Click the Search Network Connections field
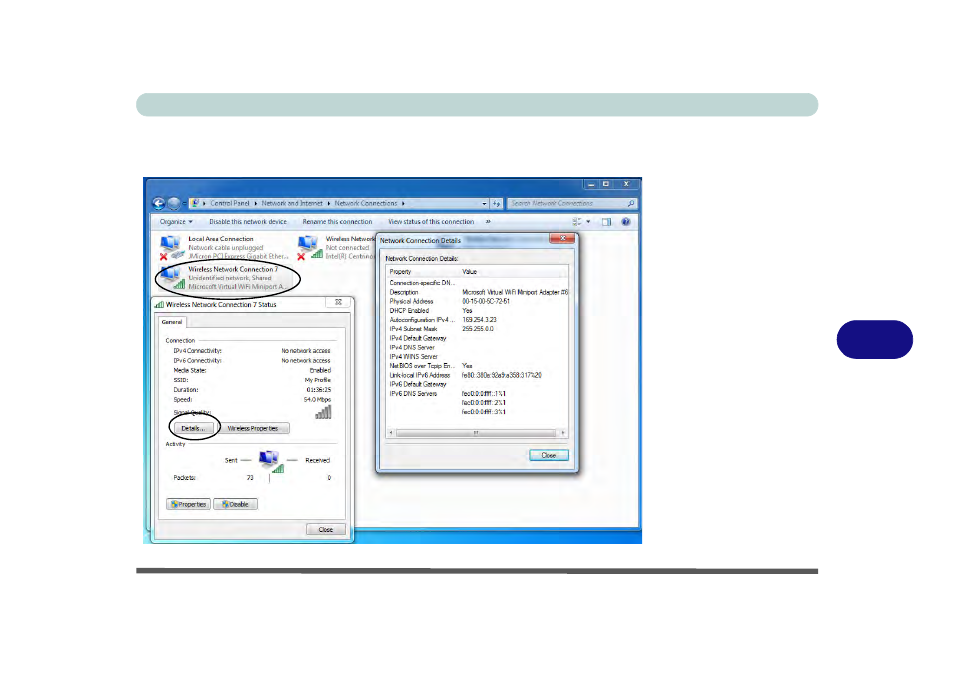The image size is (954, 673). (572, 203)
